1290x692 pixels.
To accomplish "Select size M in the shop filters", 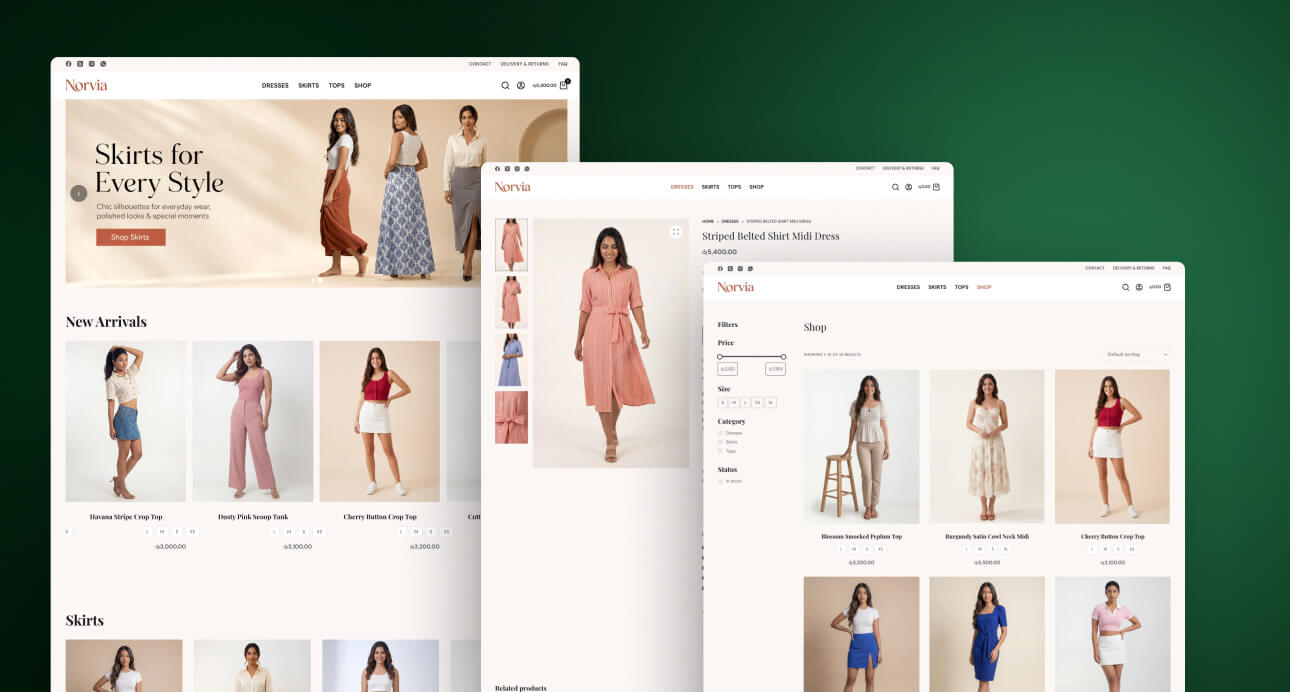I will 734,402.
